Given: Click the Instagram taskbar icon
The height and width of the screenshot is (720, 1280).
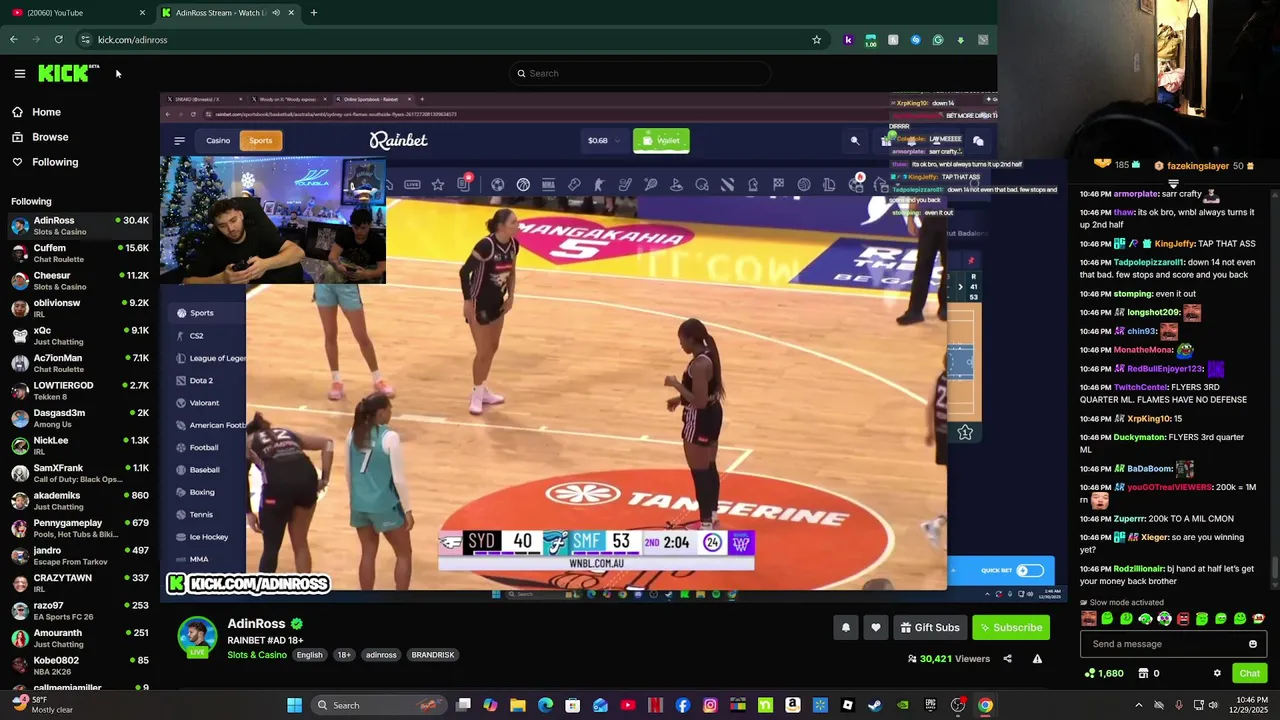Looking at the screenshot, I should coord(710,705).
